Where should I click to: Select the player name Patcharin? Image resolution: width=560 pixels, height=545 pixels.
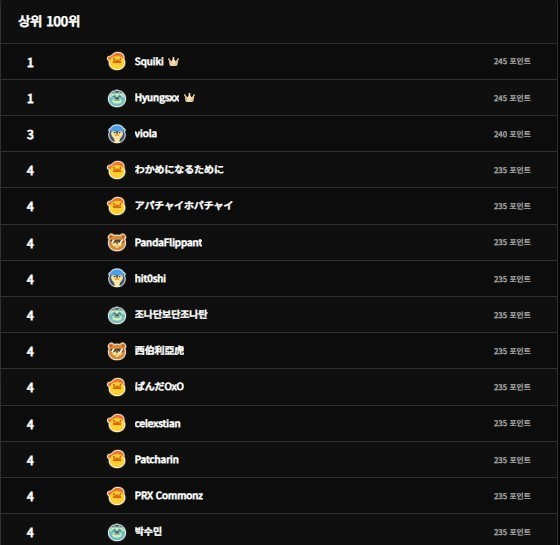pos(156,460)
